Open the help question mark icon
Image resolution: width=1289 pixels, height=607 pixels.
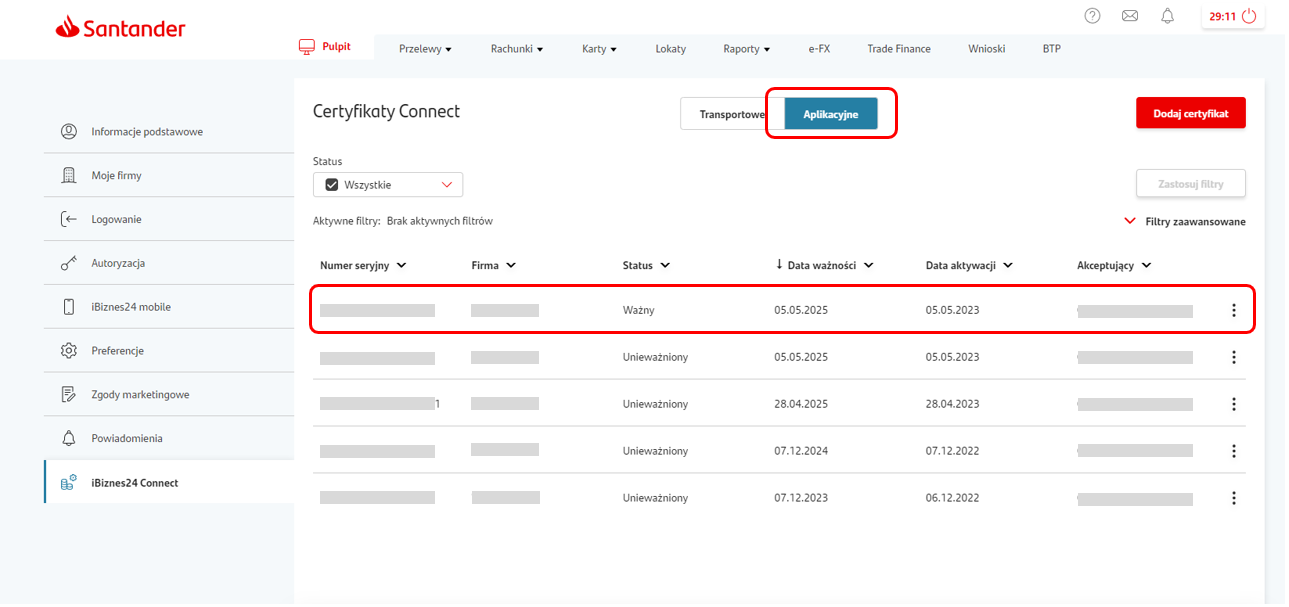tap(1093, 16)
